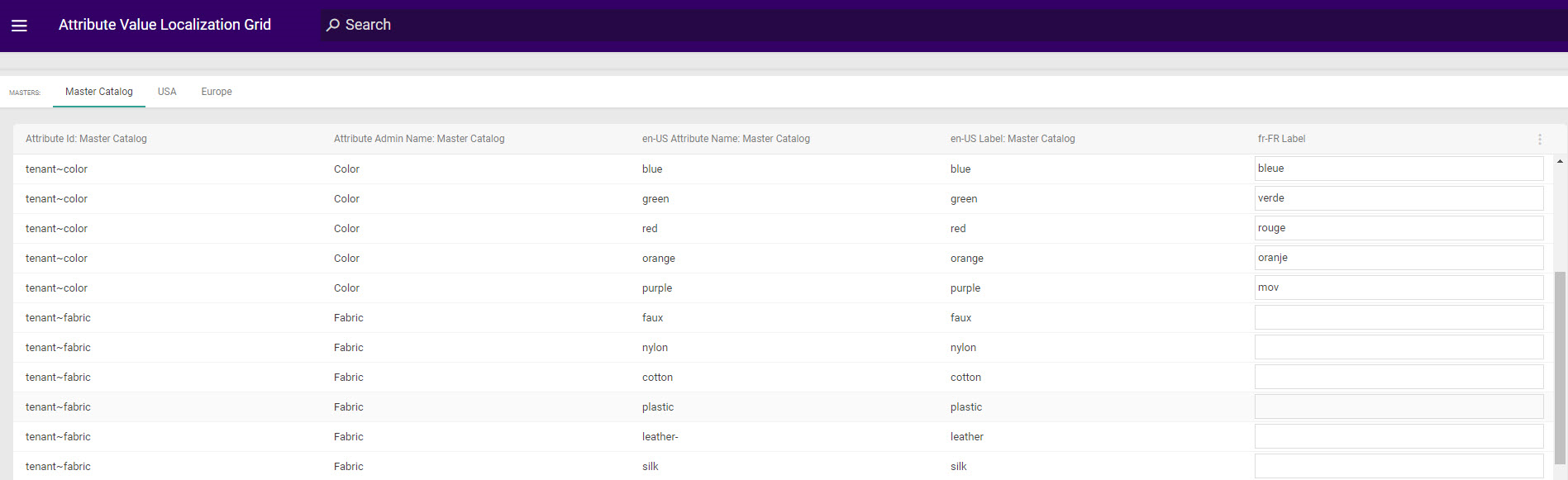Select the en-US name cell 'cotton'
Screen dimensions: 1568x480
pos(657,377)
